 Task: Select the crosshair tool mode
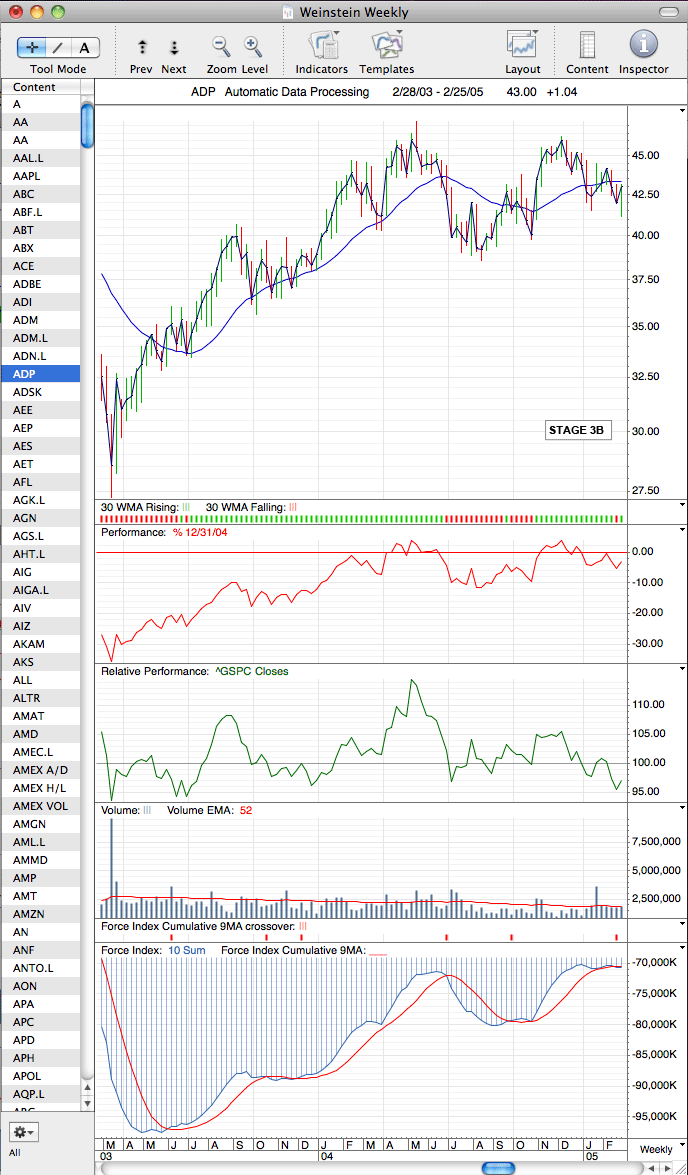pyautogui.click(x=31, y=47)
